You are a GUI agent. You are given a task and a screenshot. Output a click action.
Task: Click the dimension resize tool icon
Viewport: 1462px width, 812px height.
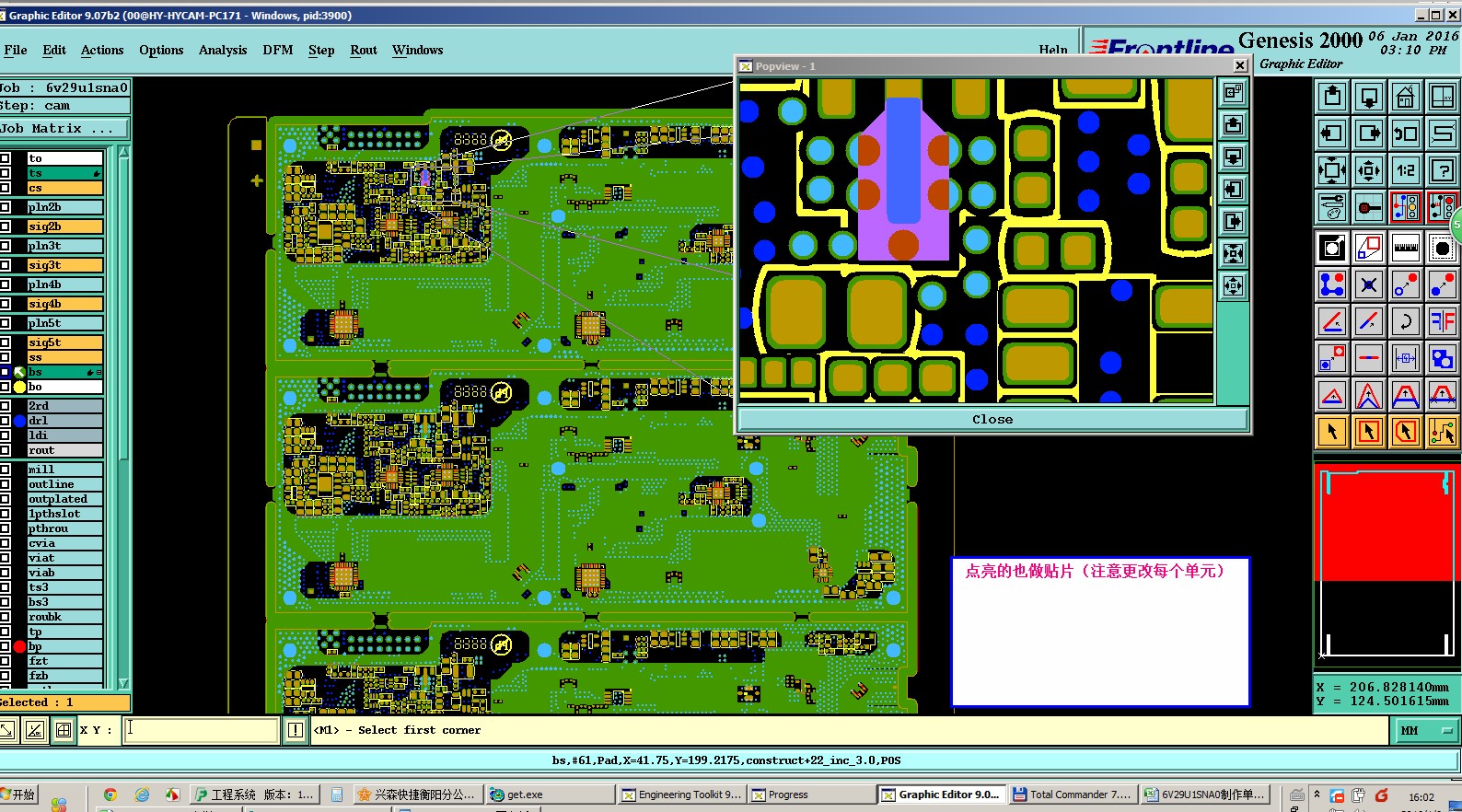(1406, 358)
